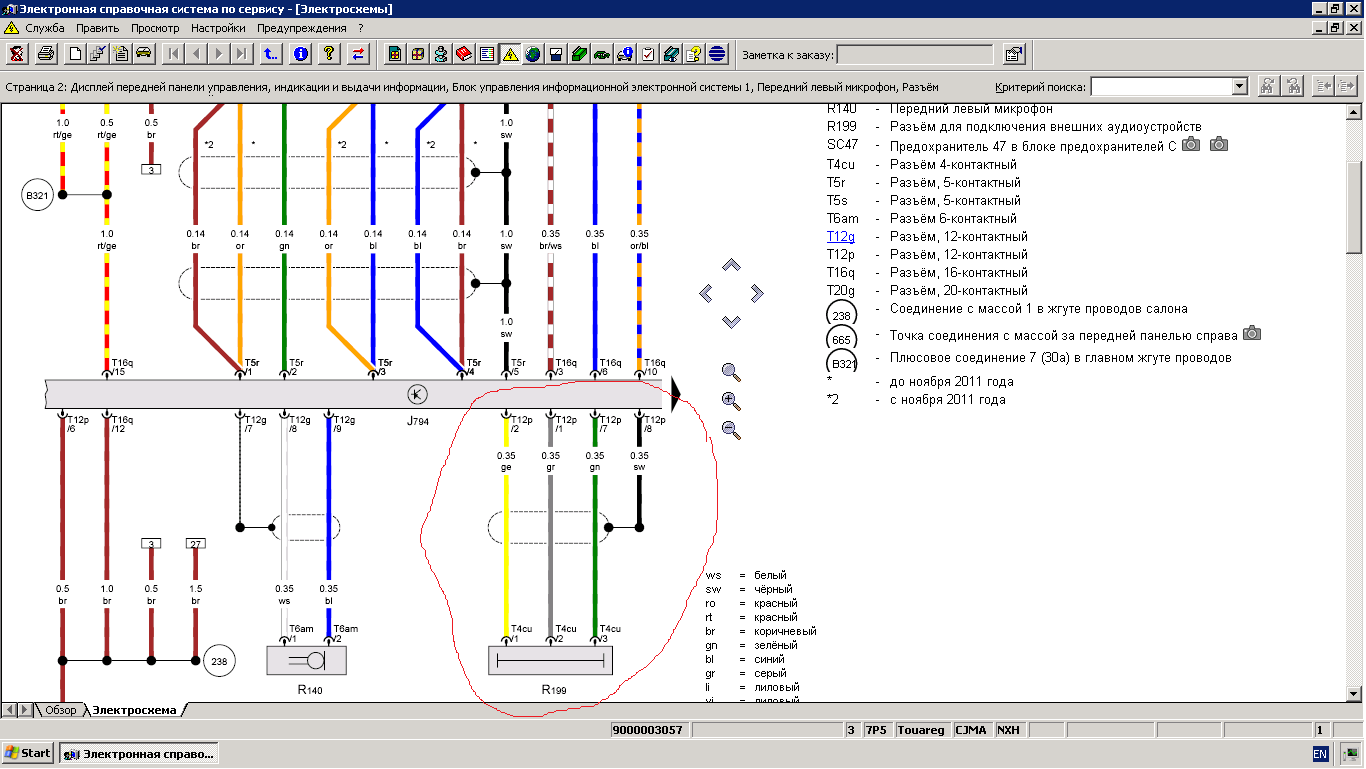Open the red book manual icon
This screenshot has width=1366, height=769.
464,53
